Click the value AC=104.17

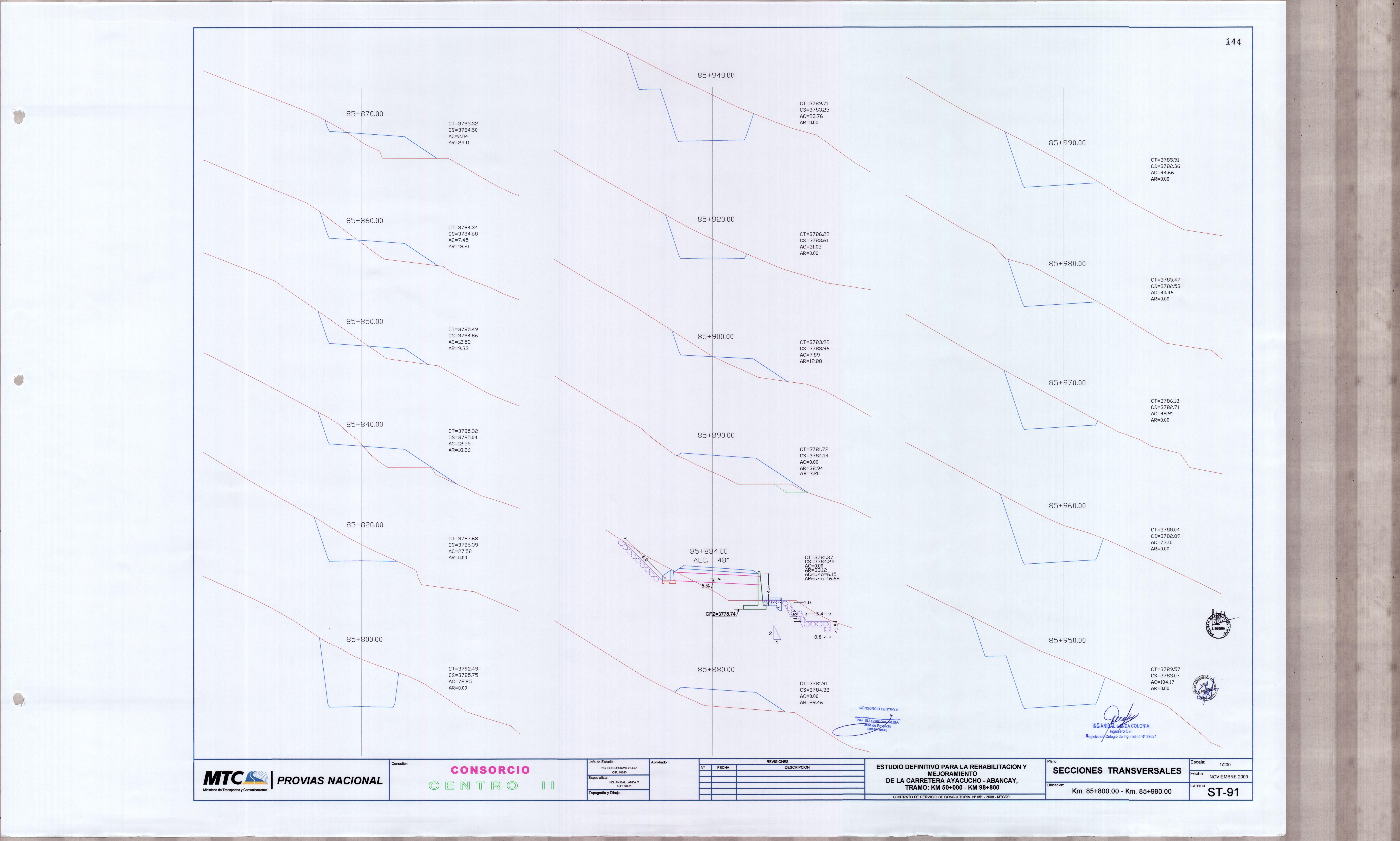click(1162, 682)
